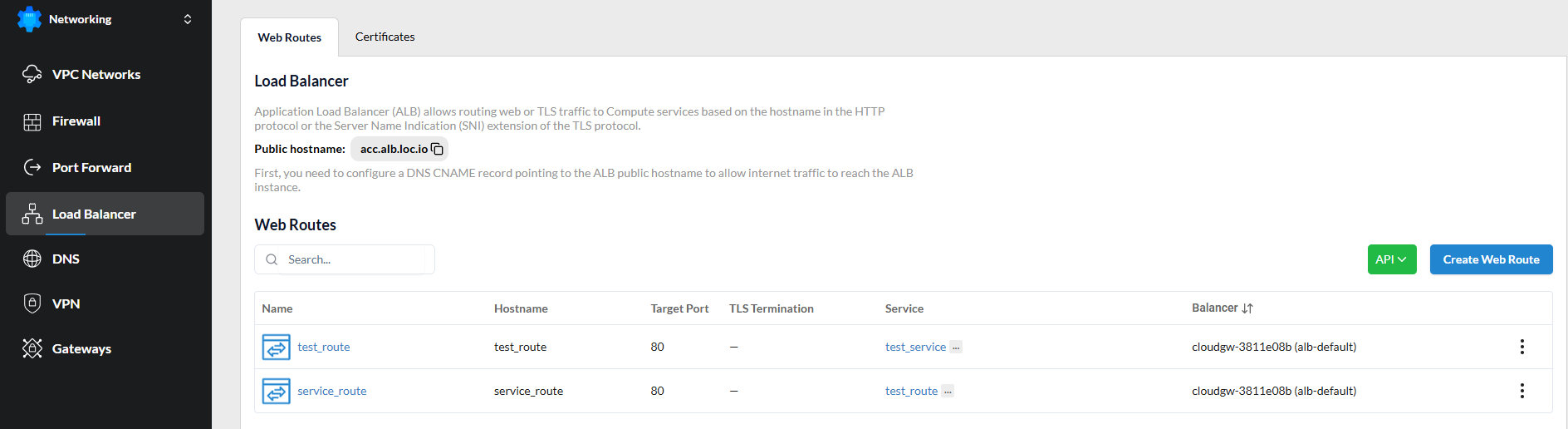Open kebab menu for test_route row
Image resolution: width=1568 pixels, height=429 pixels.
tap(1521, 347)
